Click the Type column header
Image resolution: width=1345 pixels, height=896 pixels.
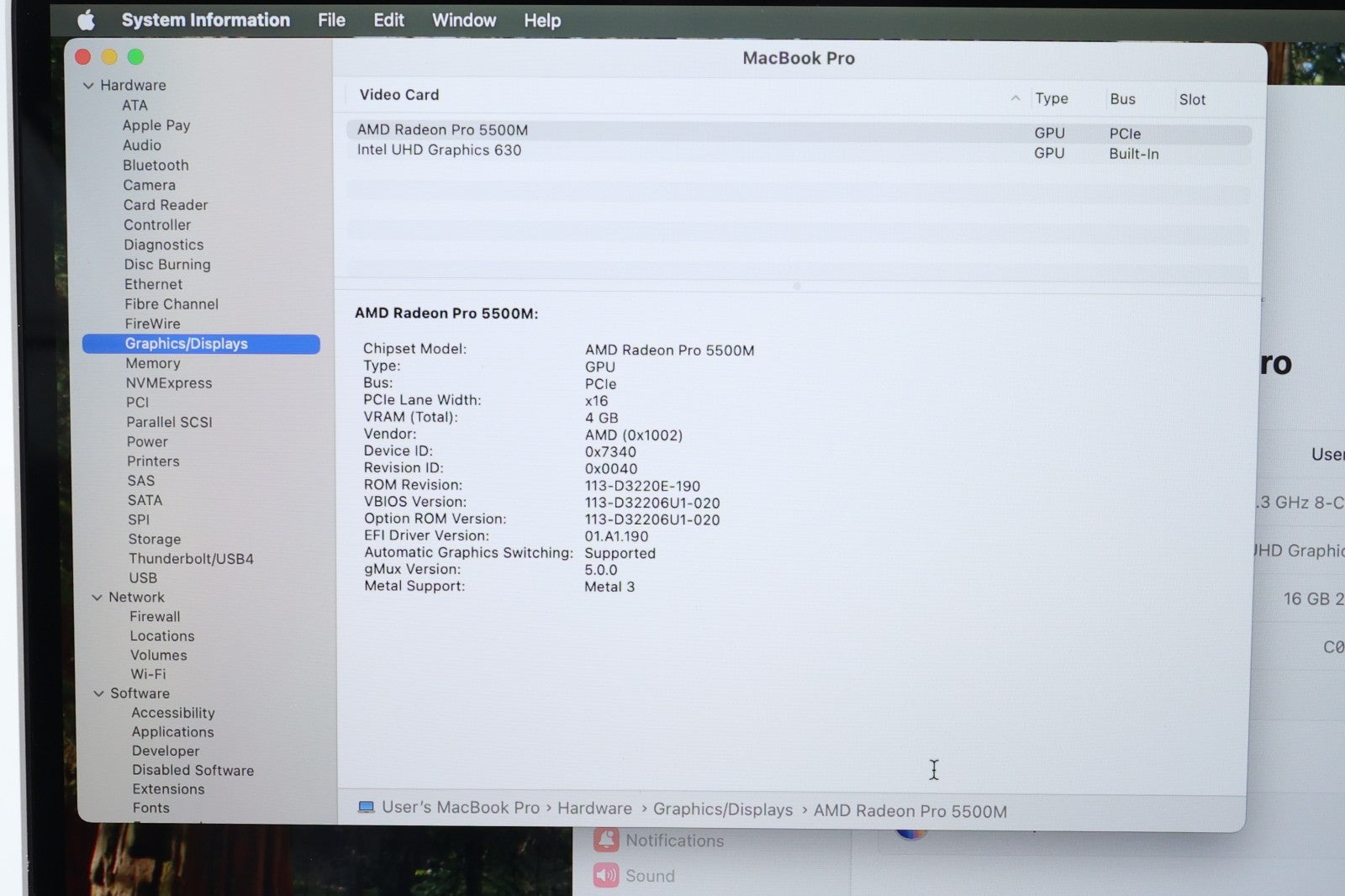pos(1051,98)
